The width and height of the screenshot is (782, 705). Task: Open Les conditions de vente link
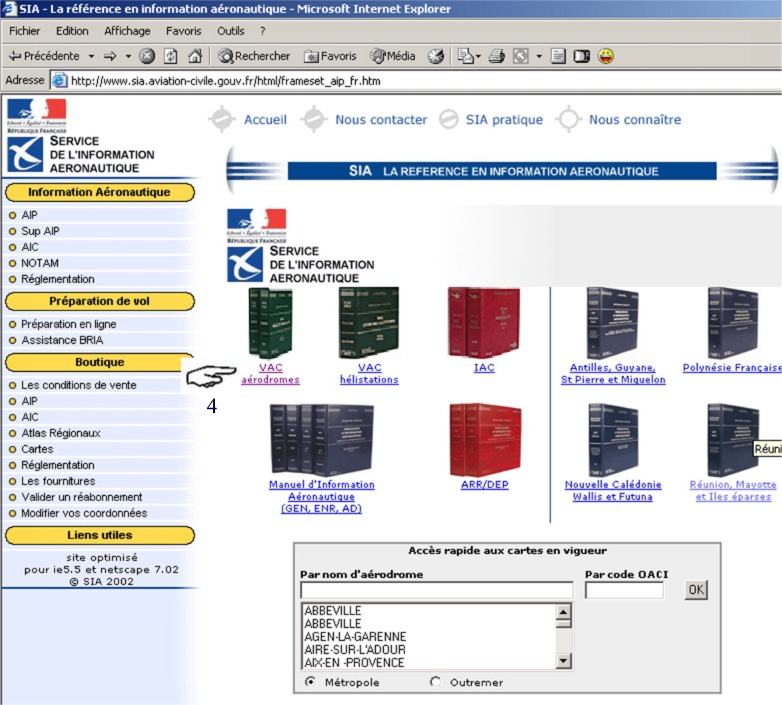[x=78, y=385]
